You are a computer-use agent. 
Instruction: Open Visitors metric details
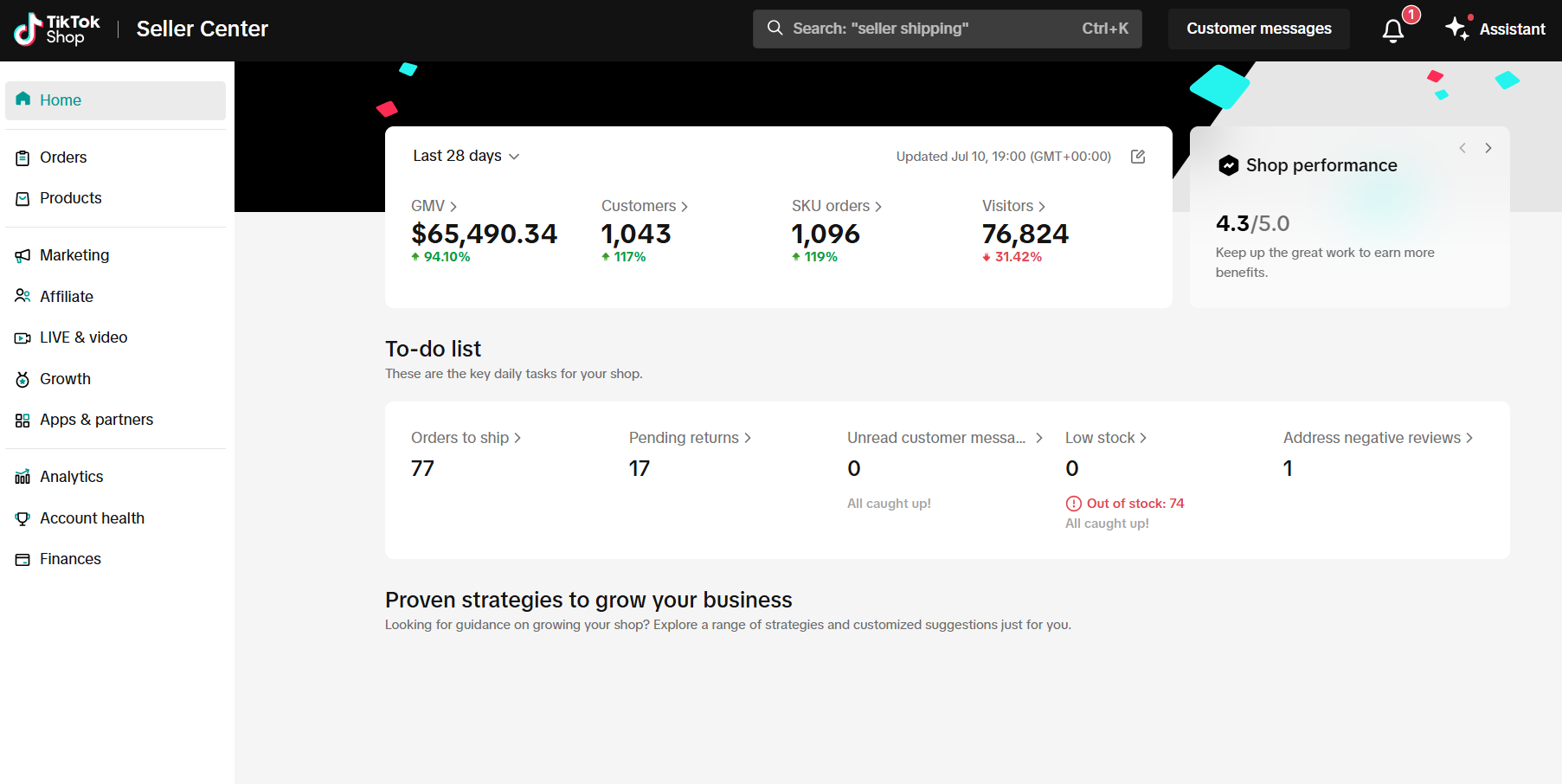tap(1013, 206)
